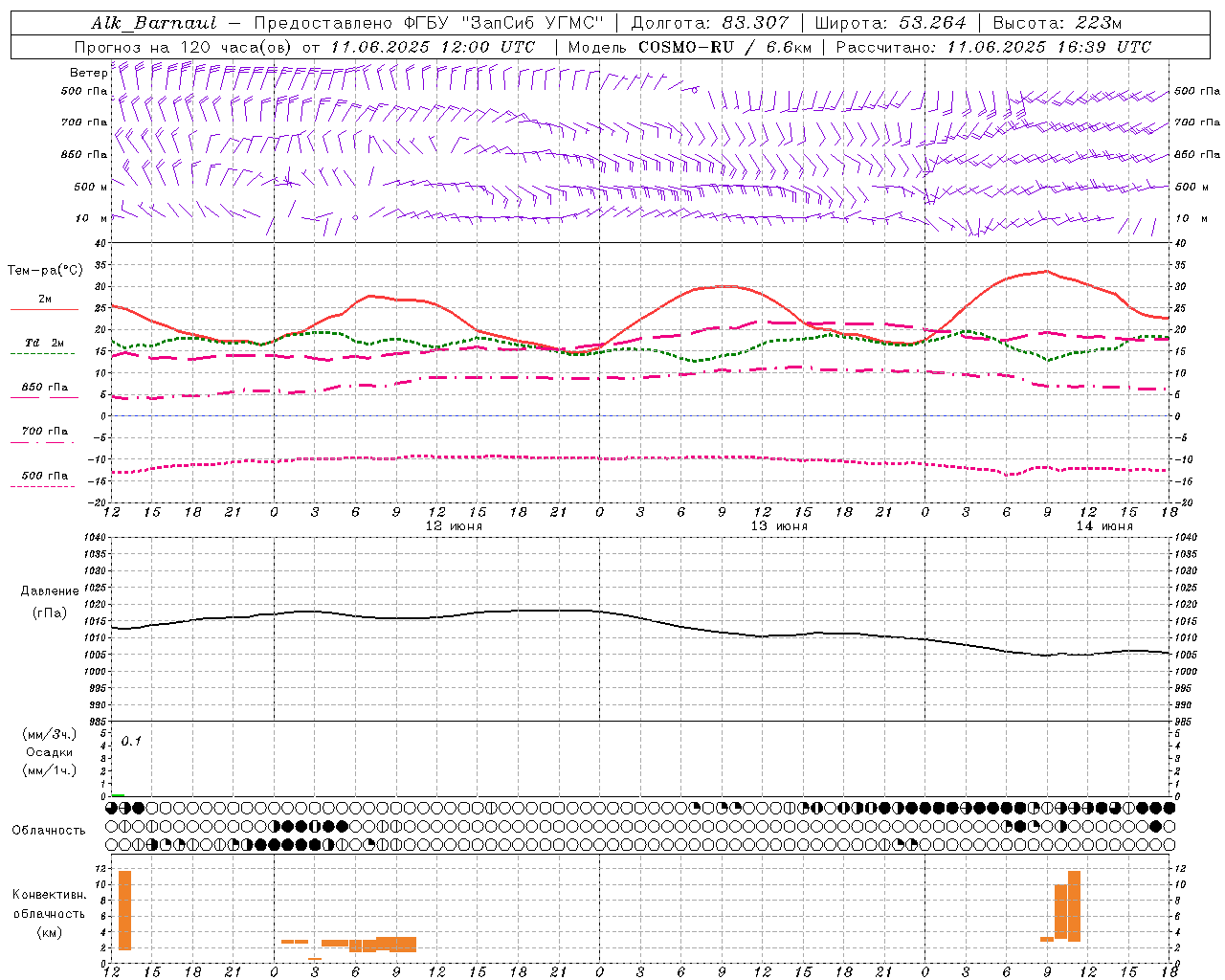Click the '13 июня' date label
The width and height of the screenshot is (1225, 980).
pyautogui.click(x=779, y=526)
